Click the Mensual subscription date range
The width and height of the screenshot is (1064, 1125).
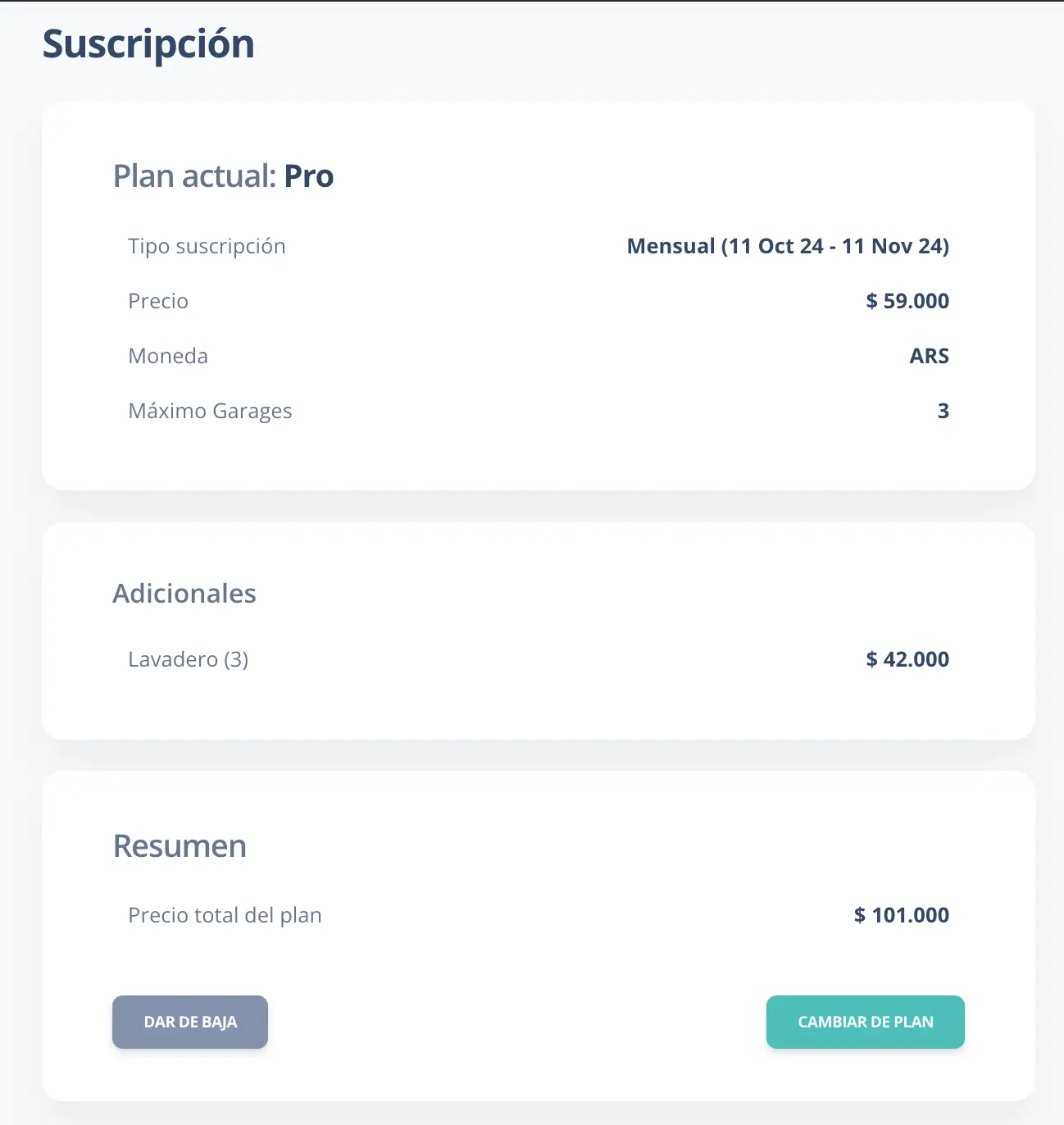(x=787, y=246)
